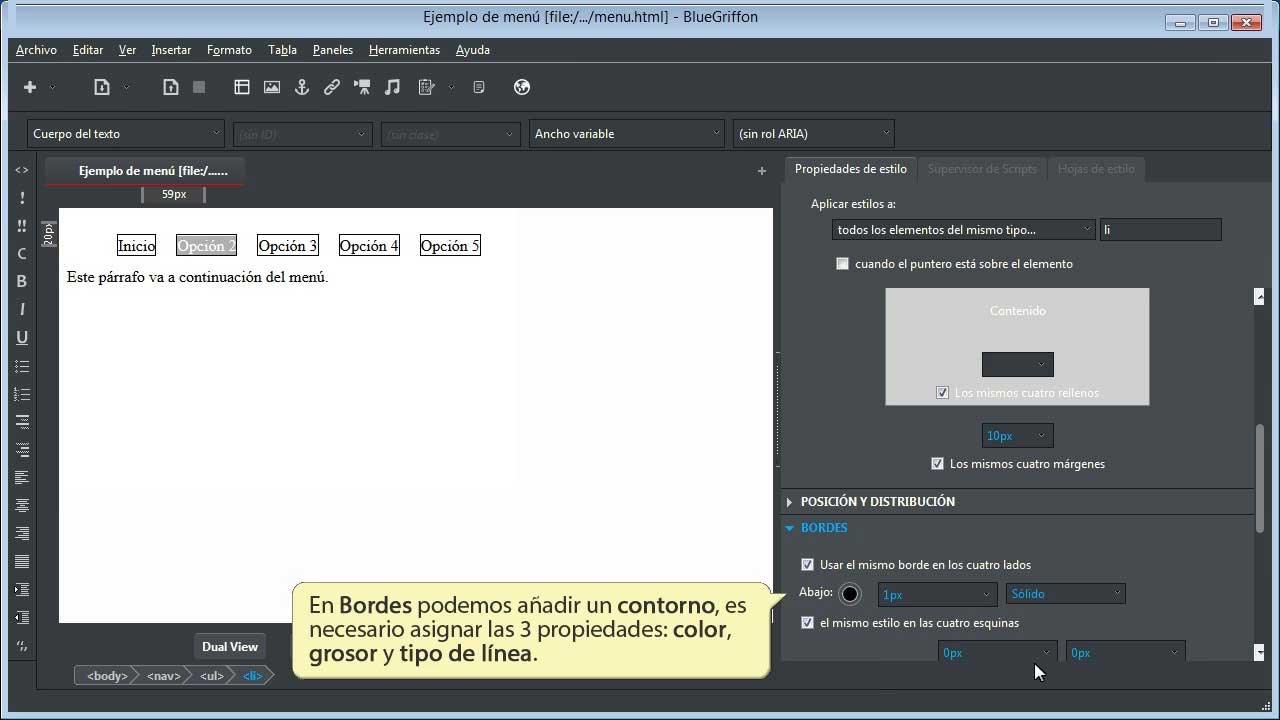Insert a table using the table icon
The image size is (1280, 720).
[x=242, y=87]
